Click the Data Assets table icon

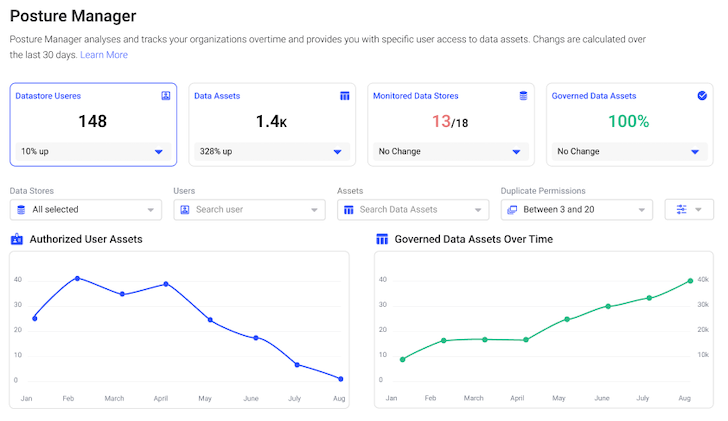[345, 96]
